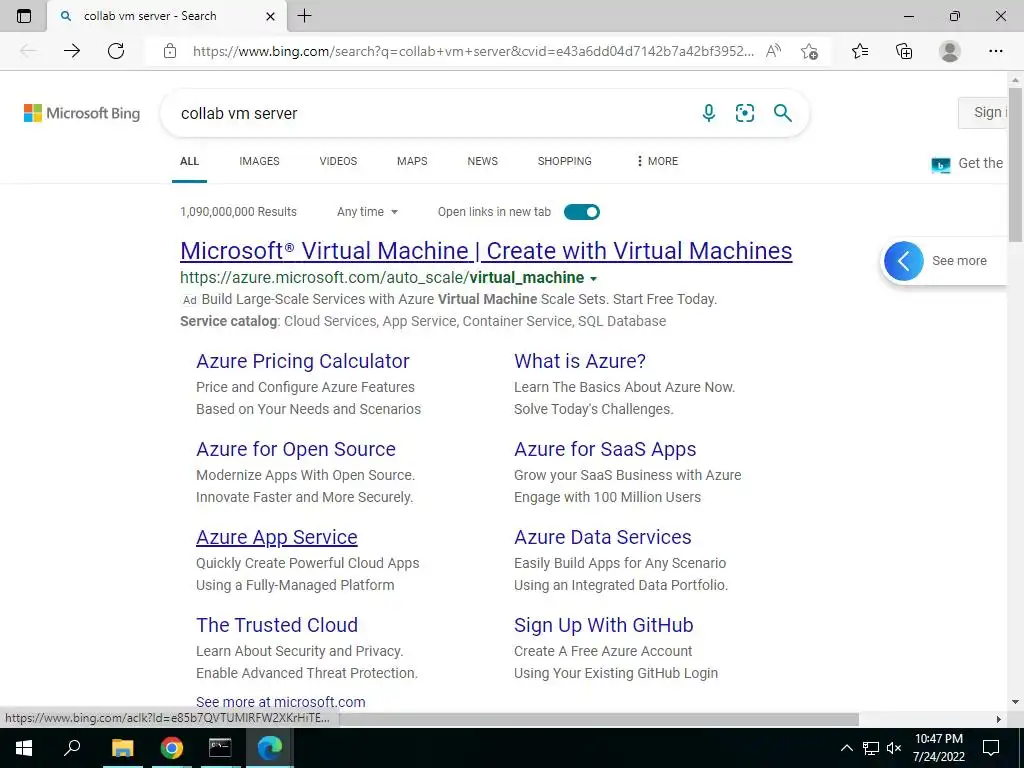Add this page to favorites
This screenshot has width=1024, height=768.
(x=810, y=52)
